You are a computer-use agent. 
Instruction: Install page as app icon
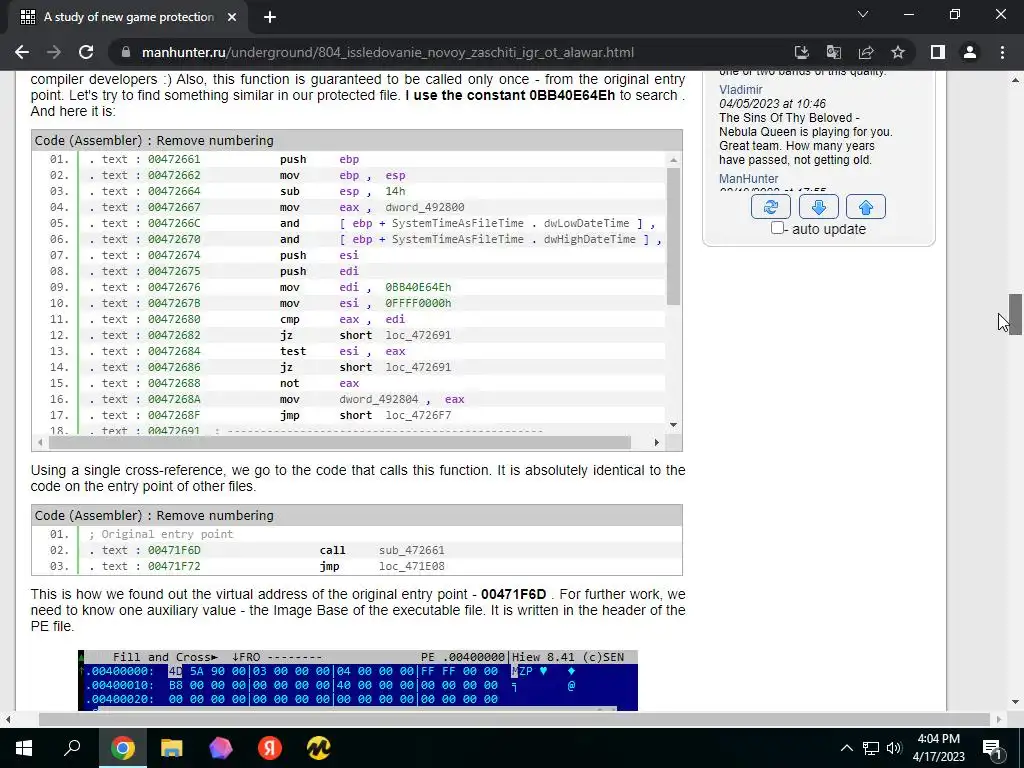(801, 52)
